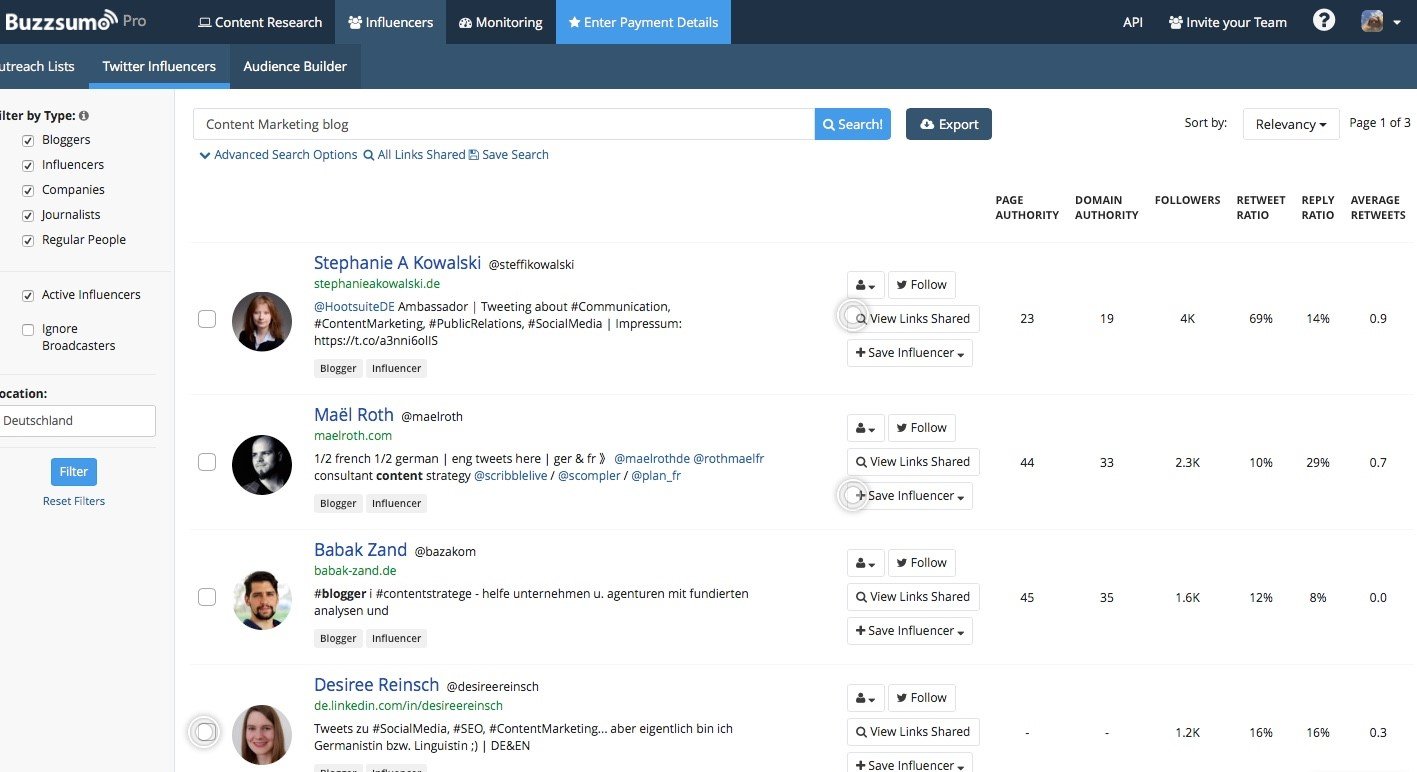Apply filters with Filter button
The width and height of the screenshot is (1417, 772).
point(74,471)
